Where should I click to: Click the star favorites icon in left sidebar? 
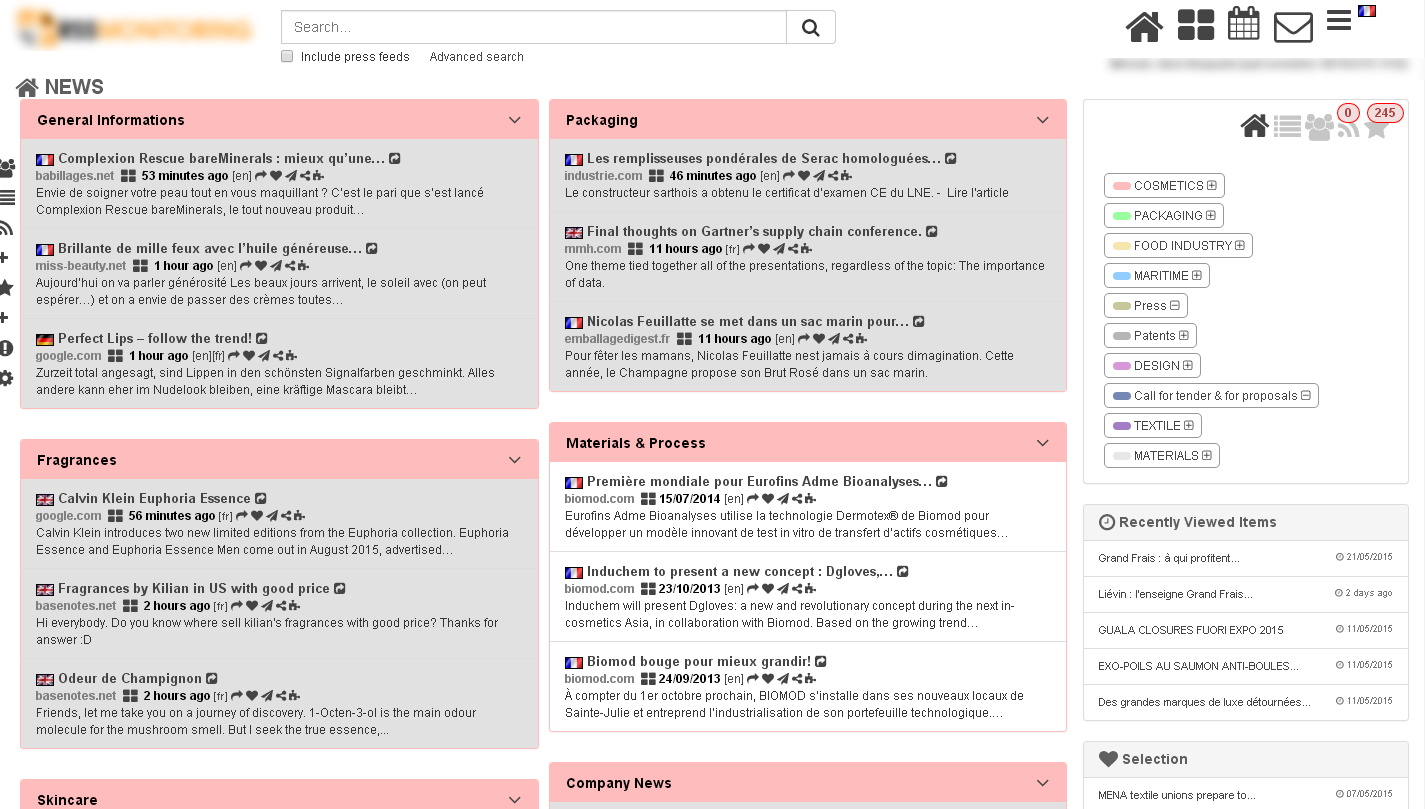[x=6, y=288]
